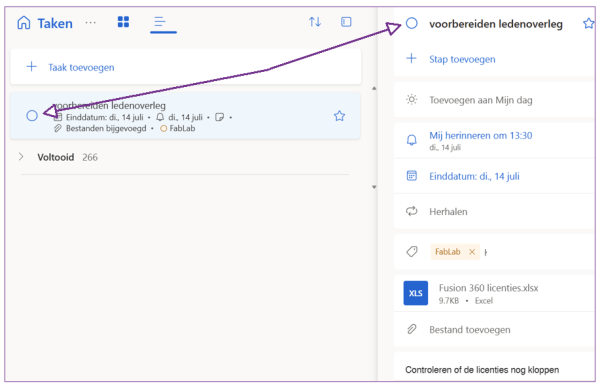Screen dimensions: 600x387
Task: Toggle the sidebar panel layout icon
Action: [x=346, y=22]
